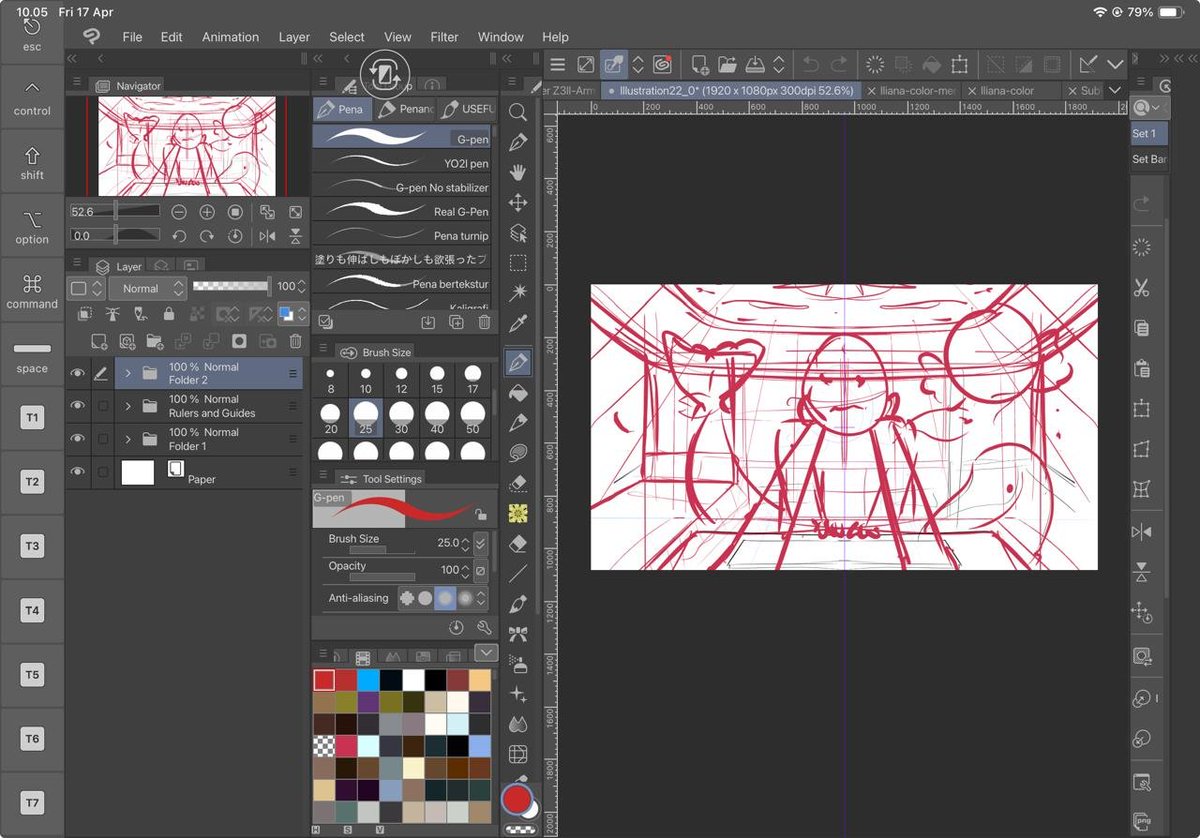Zoom in in Navigator panel
Screen dimensions: 1200x838
[207, 212]
